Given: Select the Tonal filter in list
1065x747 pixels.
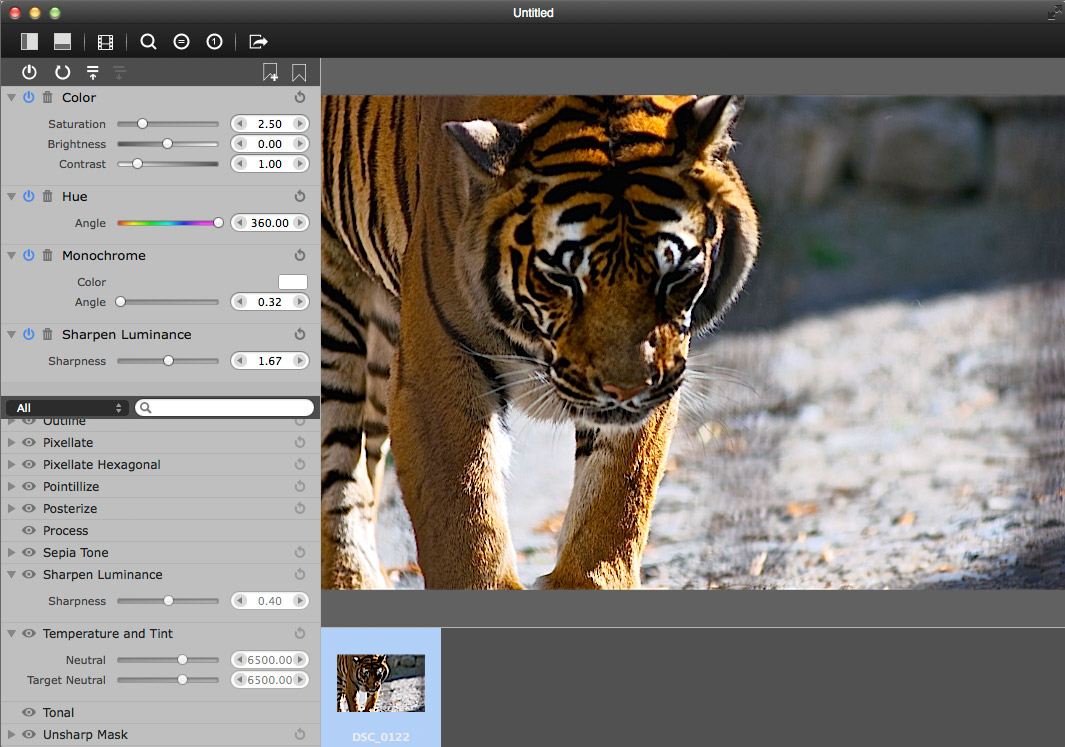Looking at the screenshot, I should (58, 712).
